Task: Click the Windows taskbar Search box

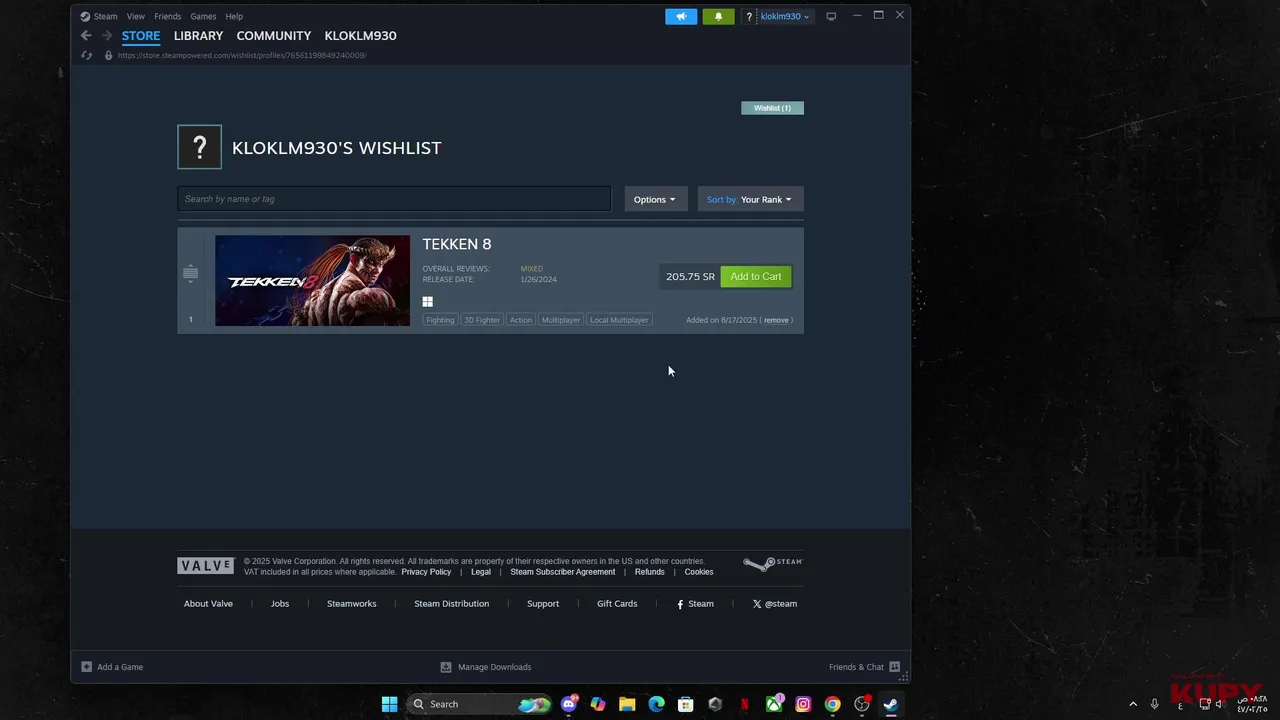Action: point(480,704)
